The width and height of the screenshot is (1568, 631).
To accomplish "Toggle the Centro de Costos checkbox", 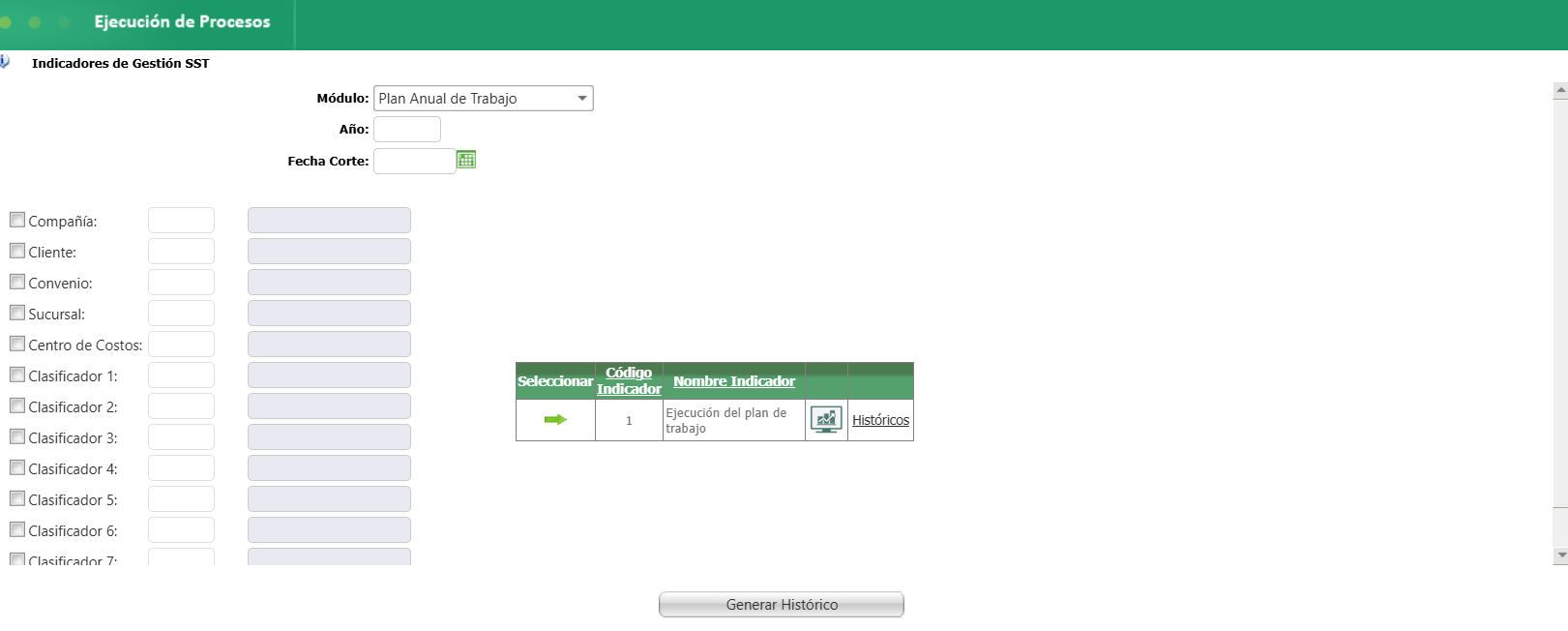I will pos(17,344).
